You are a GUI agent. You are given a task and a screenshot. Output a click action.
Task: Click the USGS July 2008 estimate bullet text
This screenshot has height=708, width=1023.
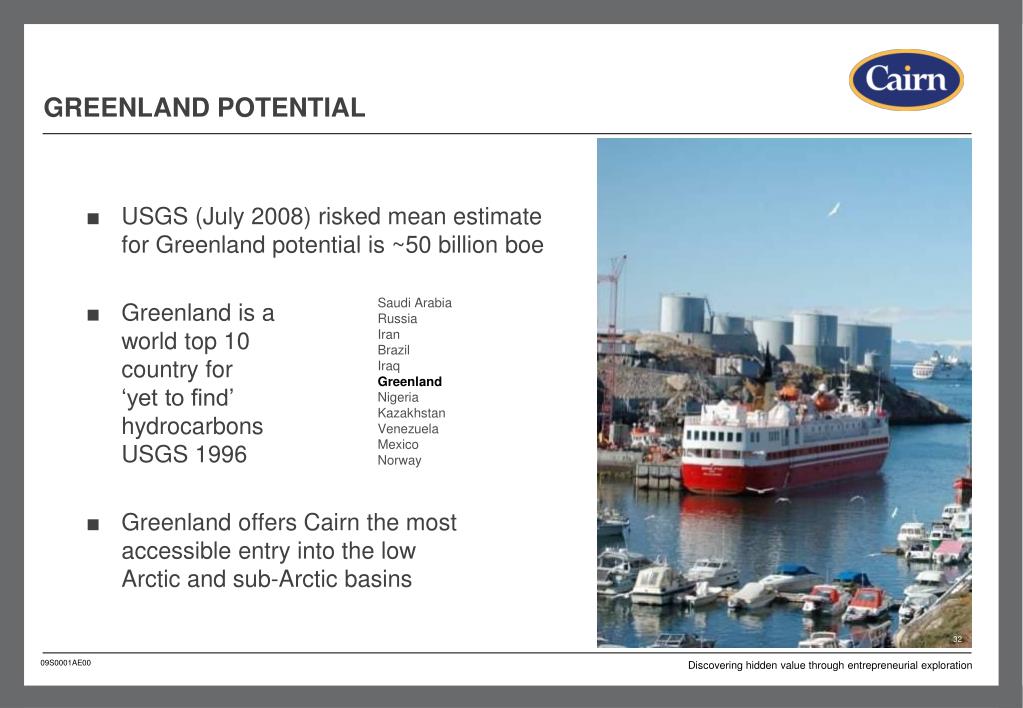click(332, 230)
